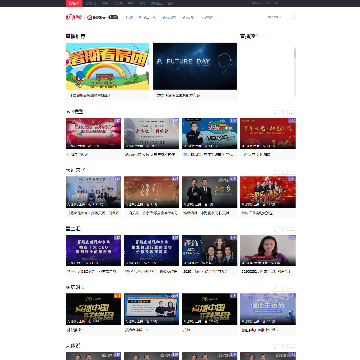Screen dimensions: 360x360
Task: Click the red site logo in header
Action: pyautogui.click(x=74, y=17)
